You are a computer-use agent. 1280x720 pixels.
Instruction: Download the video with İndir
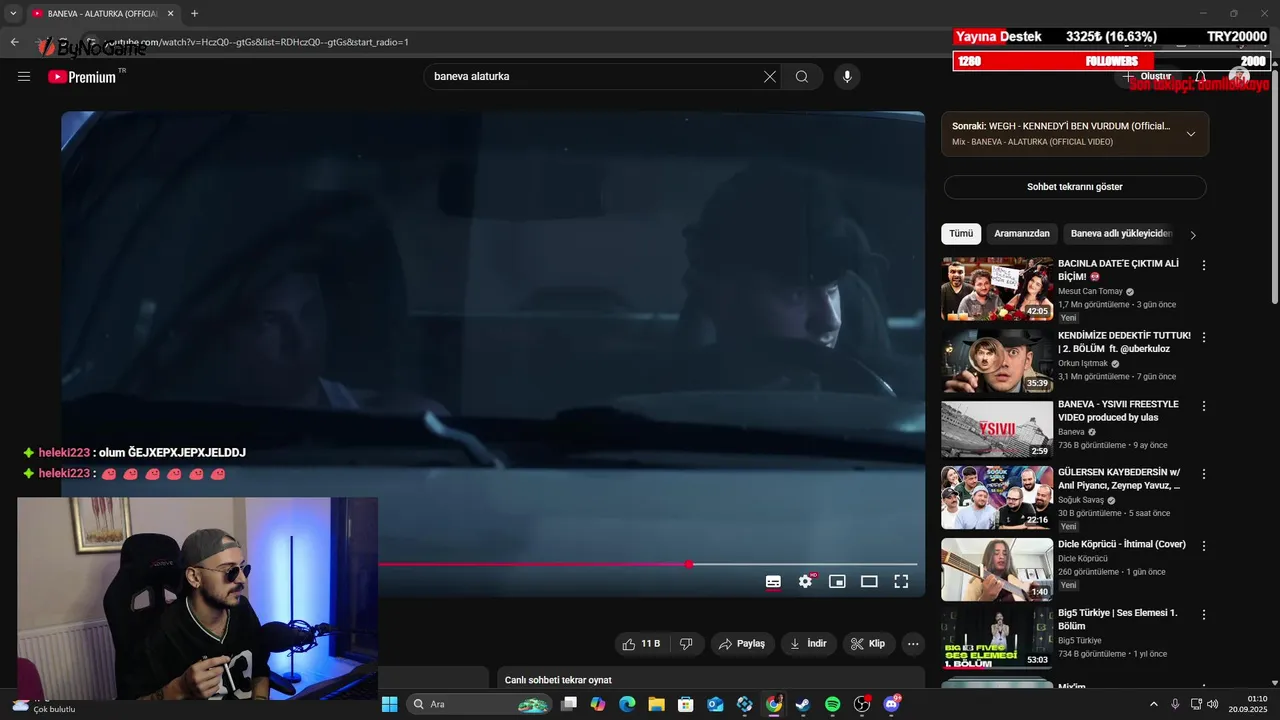(x=809, y=644)
